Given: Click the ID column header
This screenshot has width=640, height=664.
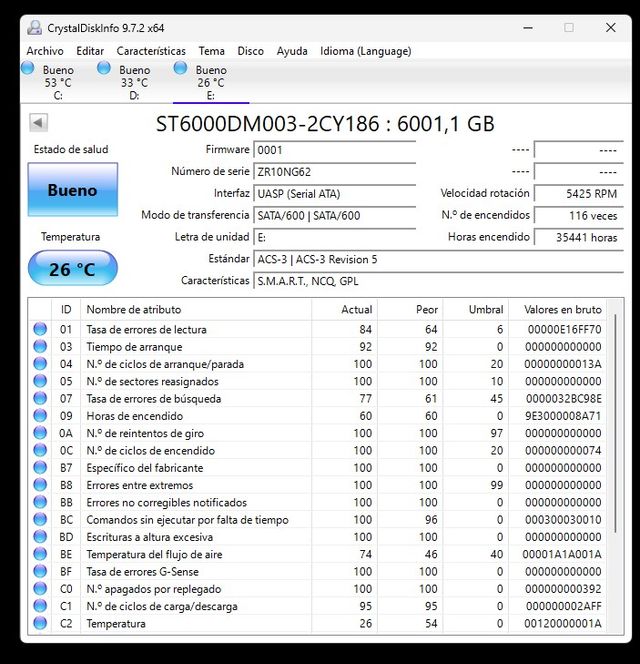Looking at the screenshot, I should pyautogui.click(x=66, y=310).
